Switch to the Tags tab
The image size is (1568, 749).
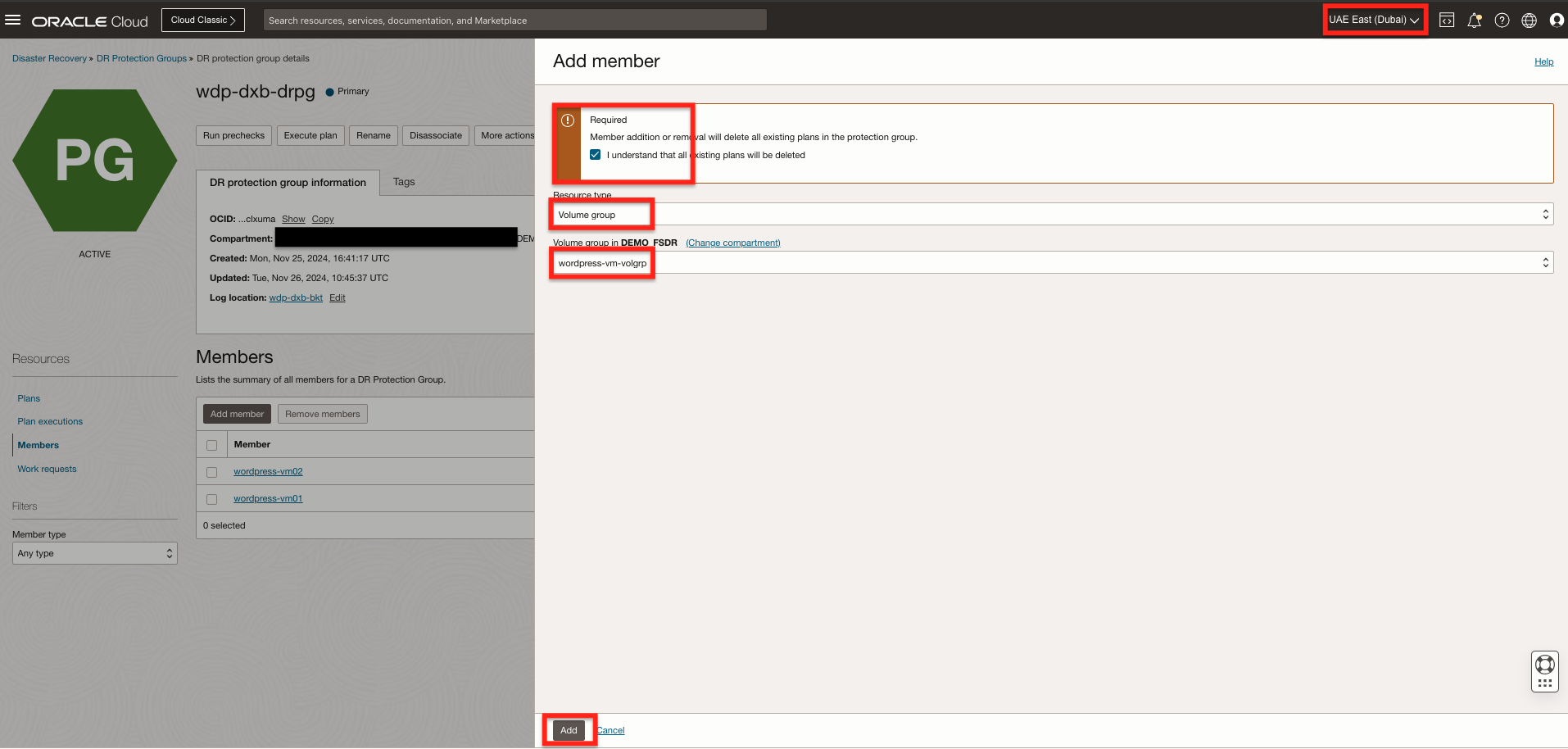404,182
